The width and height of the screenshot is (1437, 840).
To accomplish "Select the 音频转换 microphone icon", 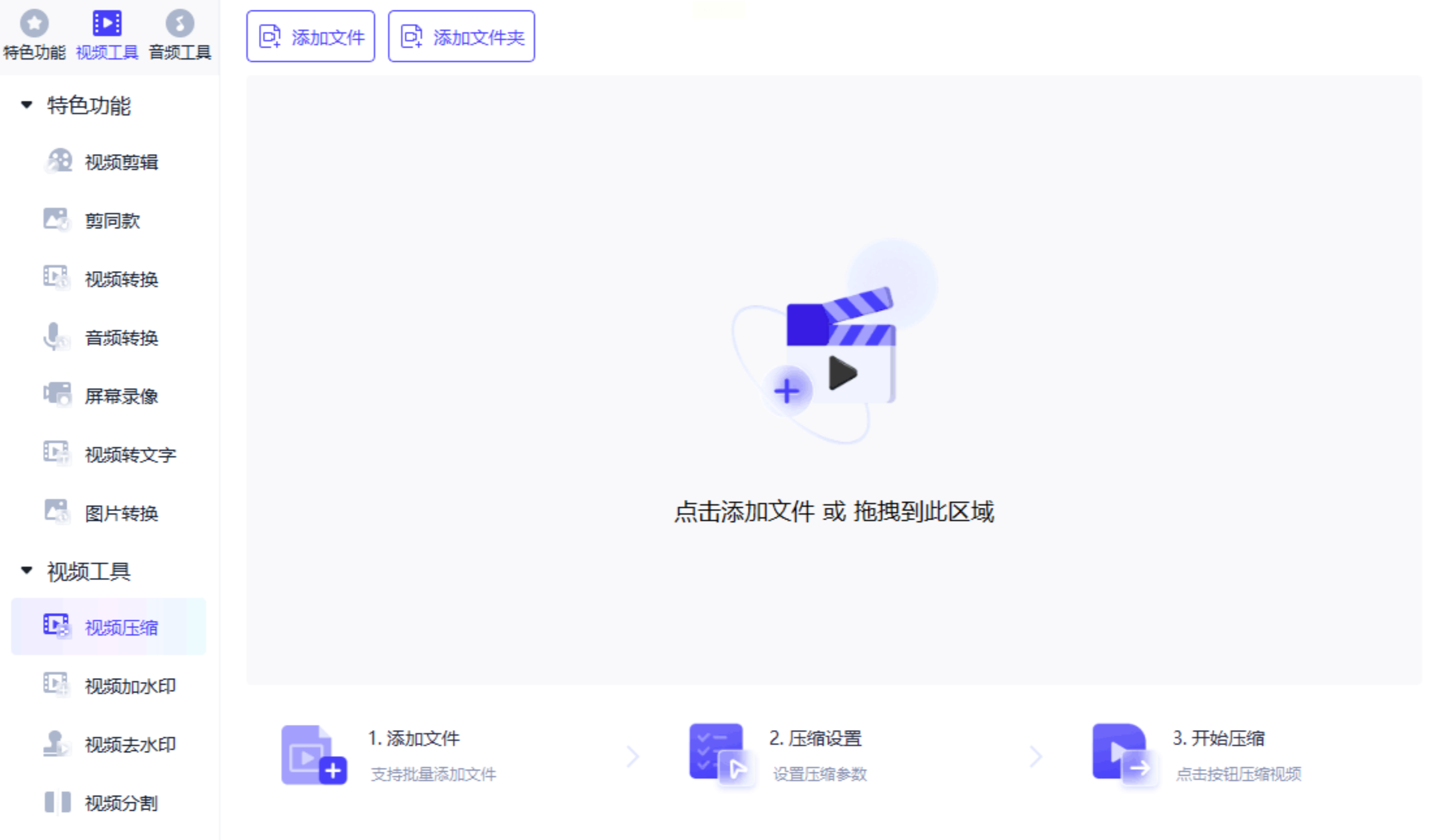I will tap(55, 336).
